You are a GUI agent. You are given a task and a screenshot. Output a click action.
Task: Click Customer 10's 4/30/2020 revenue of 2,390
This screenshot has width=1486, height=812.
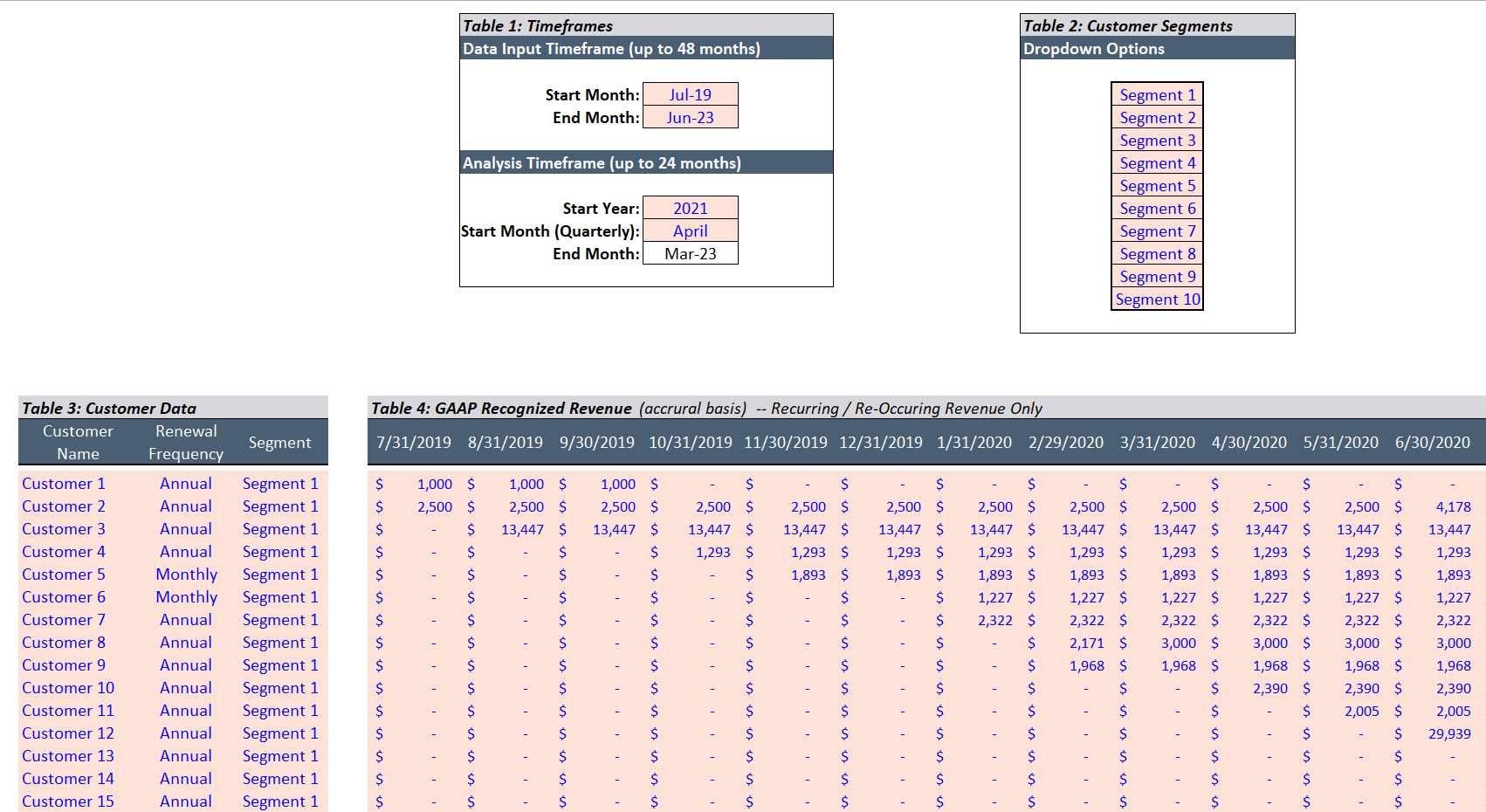click(1270, 688)
